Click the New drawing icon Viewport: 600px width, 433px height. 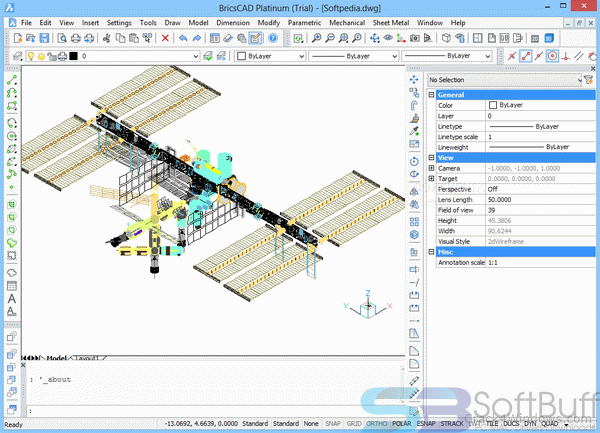(18, 38)
